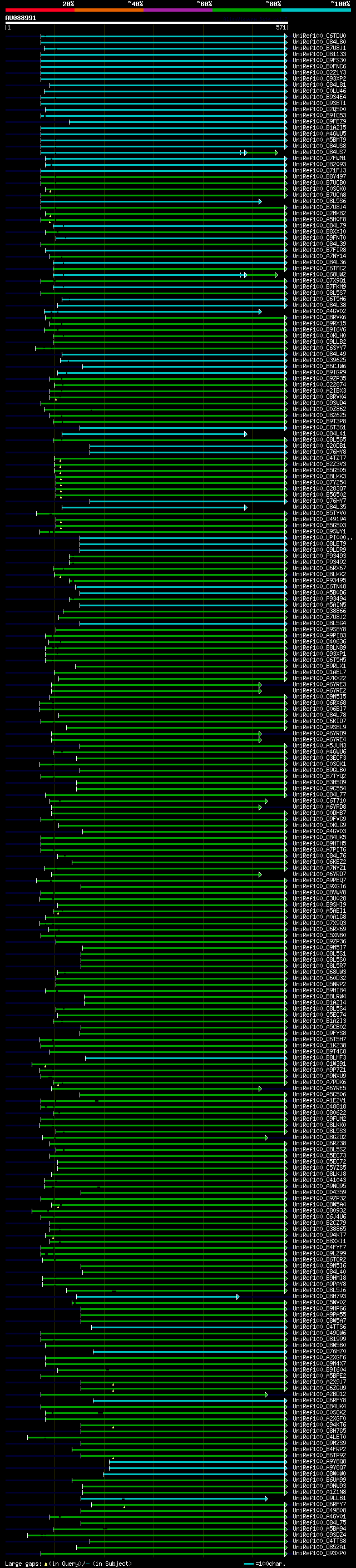Select the UniRef100_Q9SBT1 label
Screen dimensions: 356x1568
(x=319, y=103)
